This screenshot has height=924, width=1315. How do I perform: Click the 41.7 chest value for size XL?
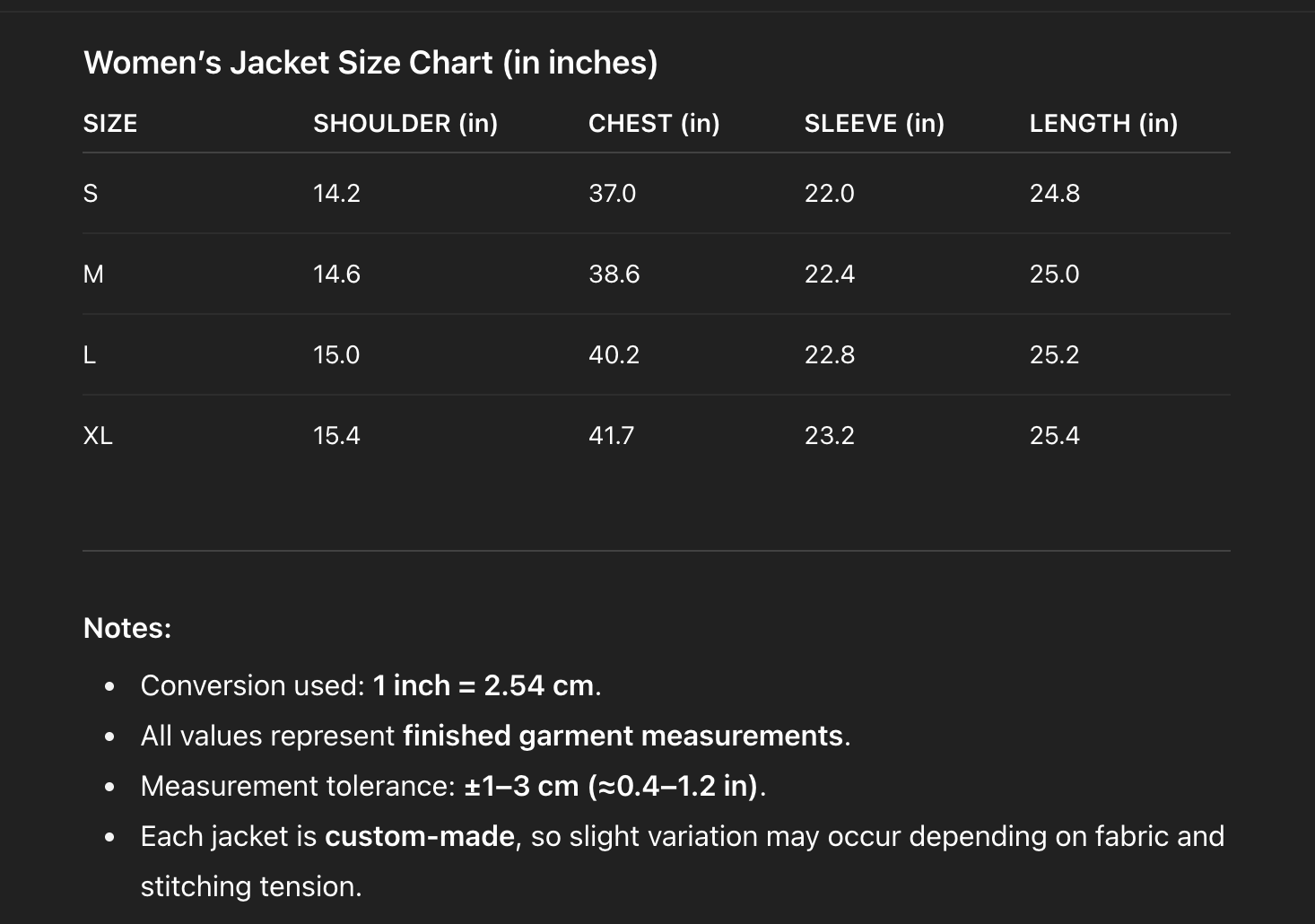(611, 436)
